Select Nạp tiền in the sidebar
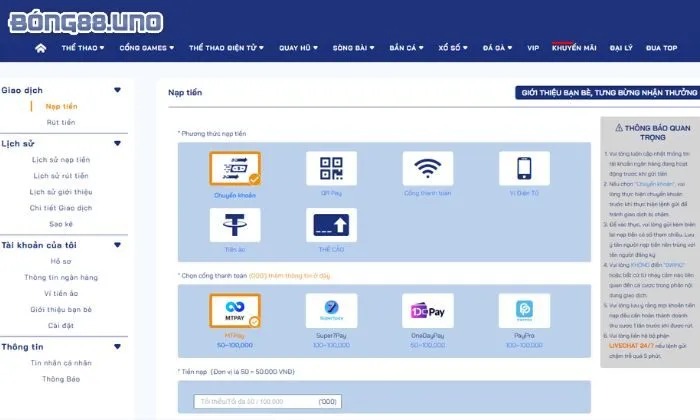This screenshot has height=420, width=700. 61,106
